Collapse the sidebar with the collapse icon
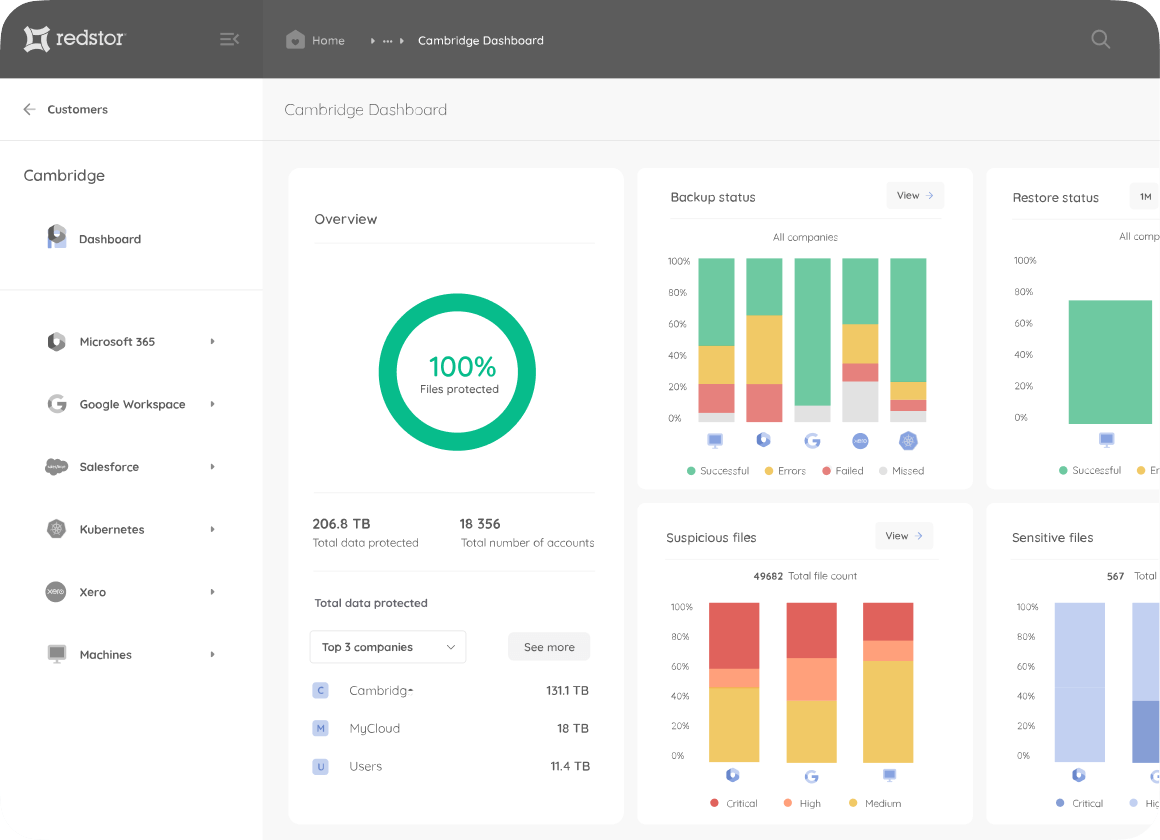 (229, 39)
